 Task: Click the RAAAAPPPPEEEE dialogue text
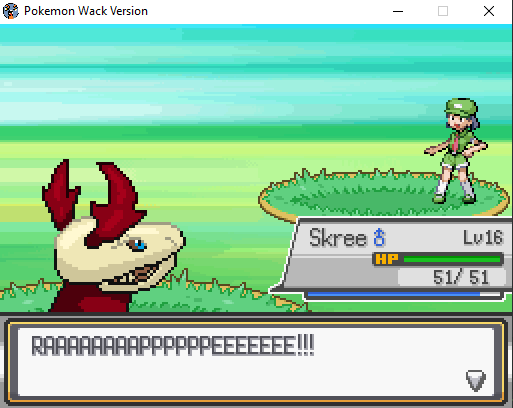point(173,346)
